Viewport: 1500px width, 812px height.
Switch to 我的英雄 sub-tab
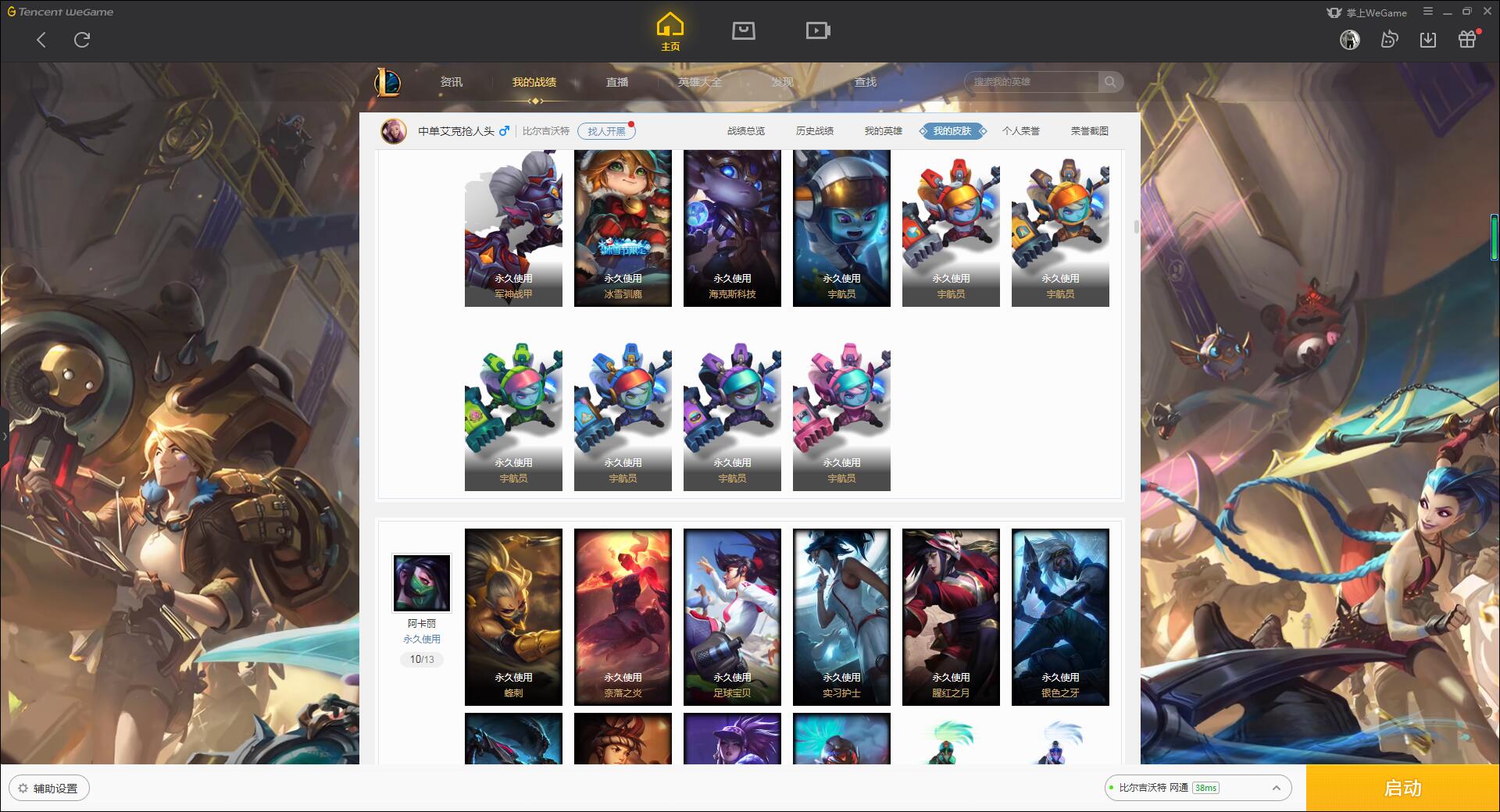click(884, 131)
